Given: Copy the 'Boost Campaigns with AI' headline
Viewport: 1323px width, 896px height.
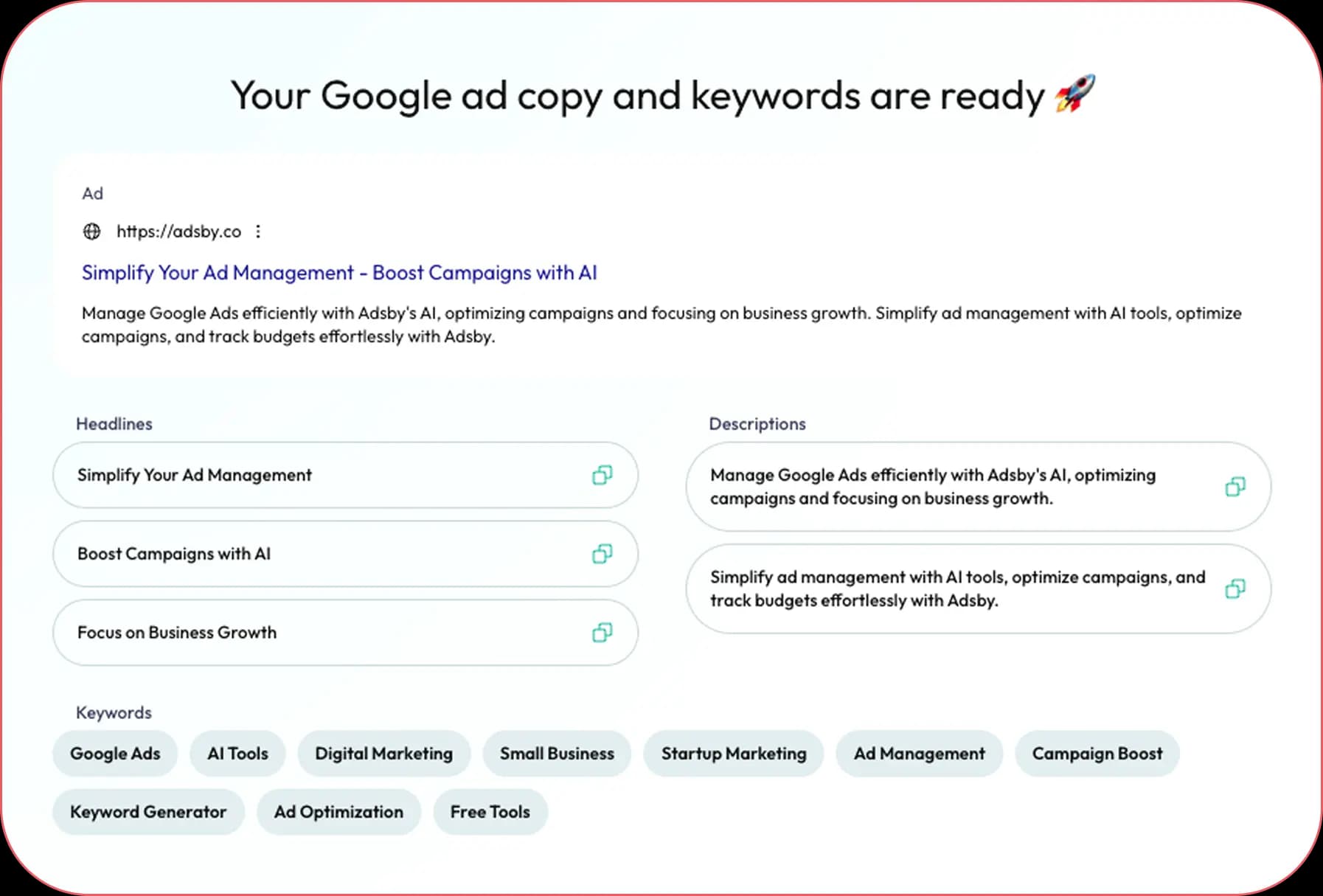Looking at the screenshot, I should tap(602, 554).
